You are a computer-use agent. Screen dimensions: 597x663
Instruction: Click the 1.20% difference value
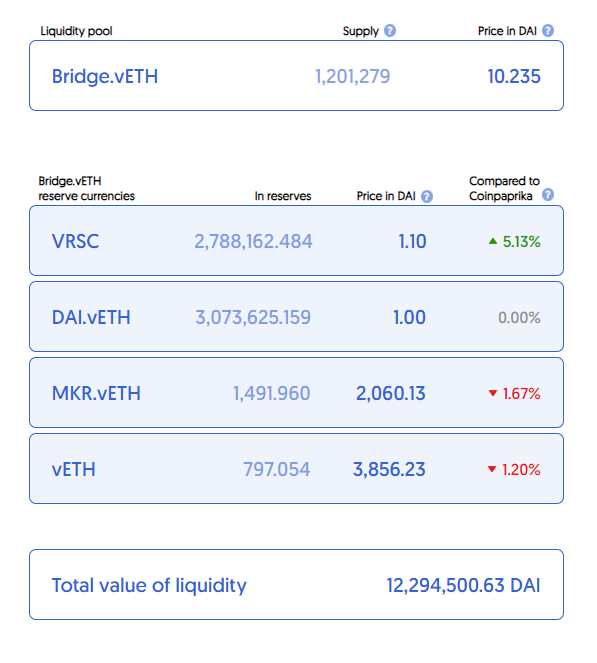pos(521,469)
